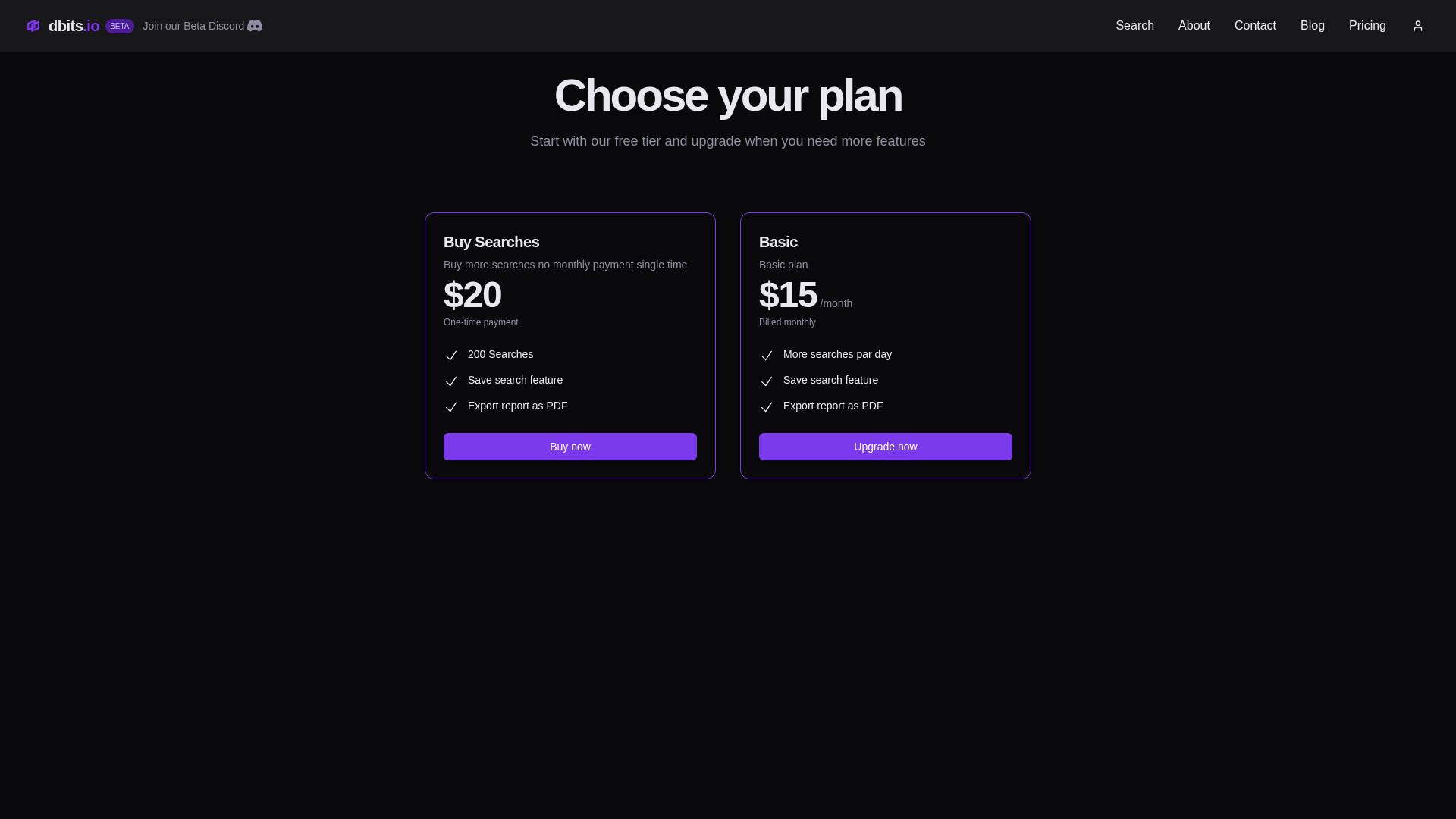
Task: Select the Basic plan card title
Action: click(x=778, y=242)
